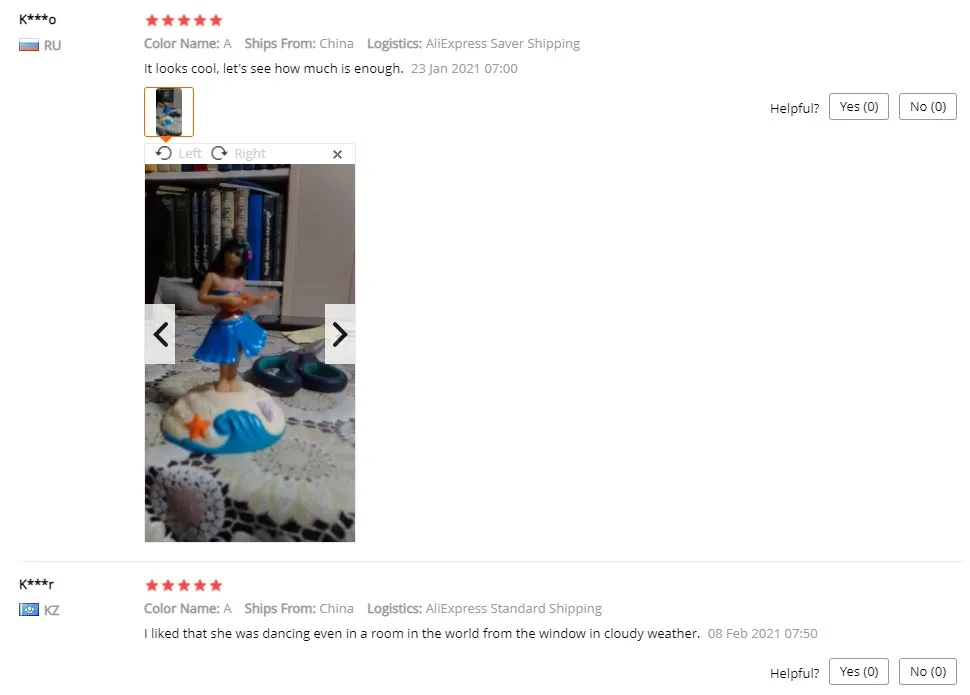
Task: Click the hula doll photo thumbnail
Action: point(169,112)
